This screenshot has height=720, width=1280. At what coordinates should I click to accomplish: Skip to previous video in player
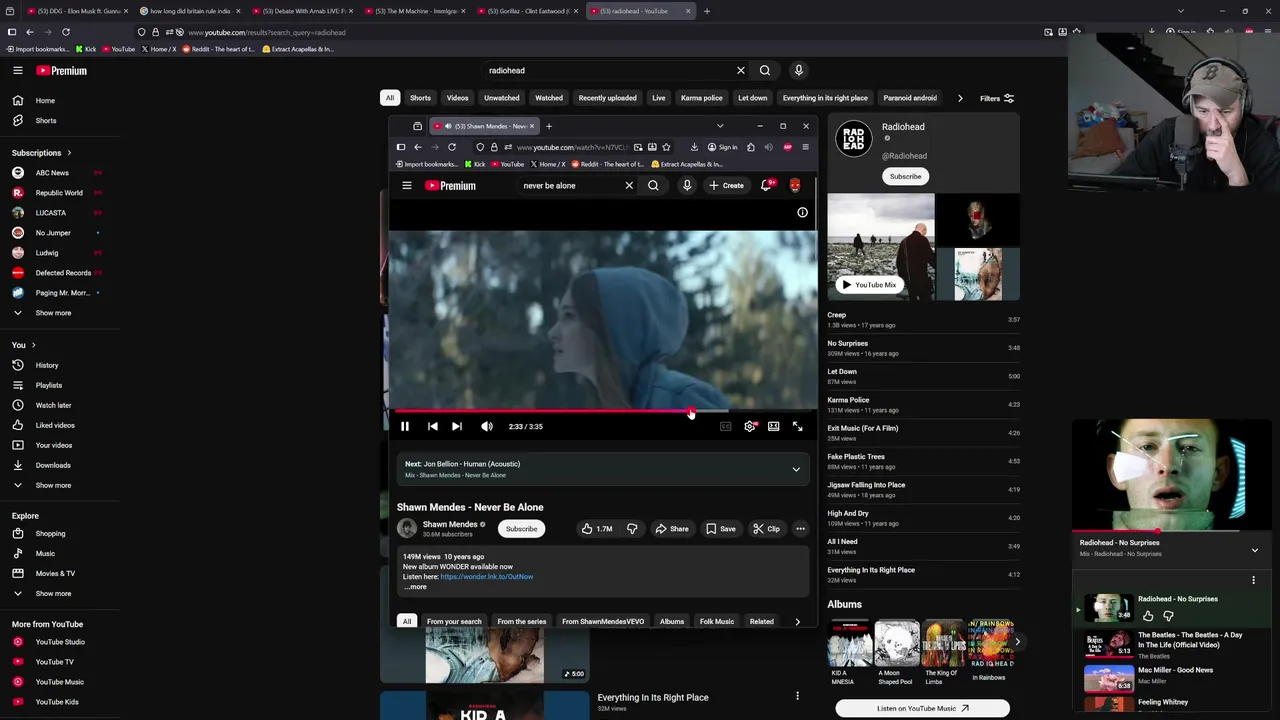pos(433,427)
